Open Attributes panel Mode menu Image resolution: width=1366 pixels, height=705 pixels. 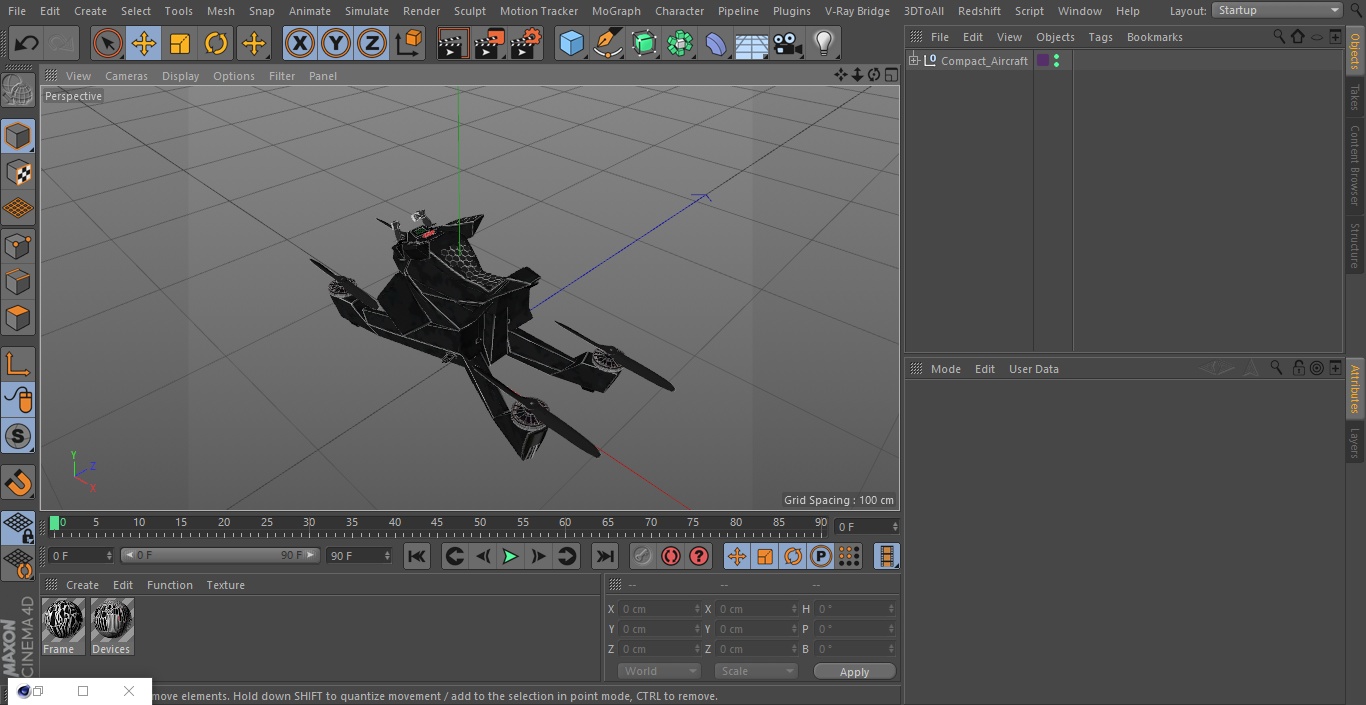click(x=945, y=369)
